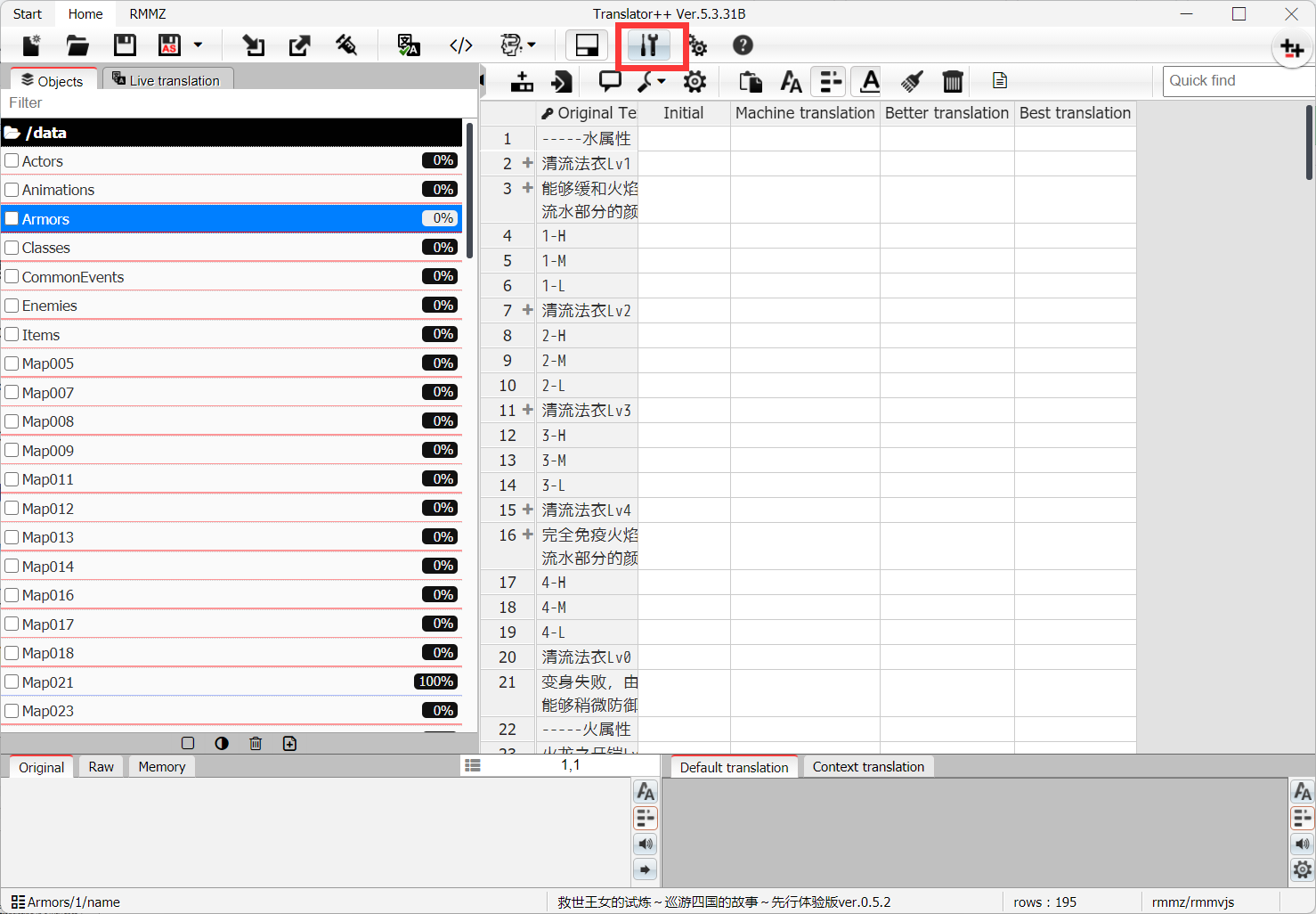This screenshot has width=1316, height=914.
Task: Switch to the Live translation tab
Action: coord(167,80)
